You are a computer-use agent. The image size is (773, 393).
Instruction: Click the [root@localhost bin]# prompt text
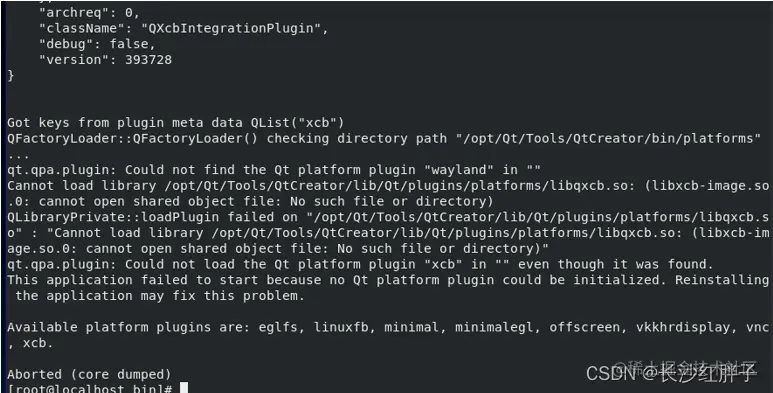click(90, 389)
